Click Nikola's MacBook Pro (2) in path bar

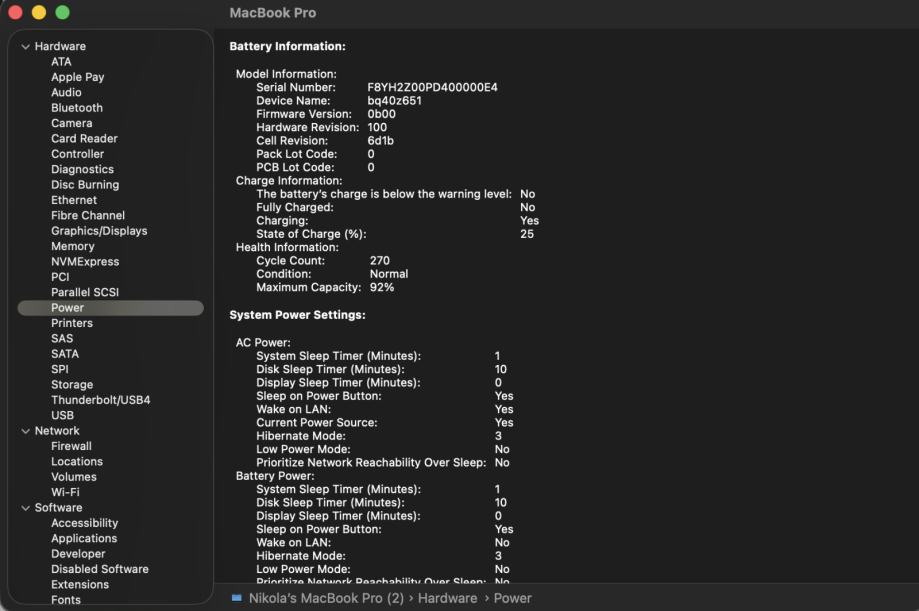coord(326,598)
